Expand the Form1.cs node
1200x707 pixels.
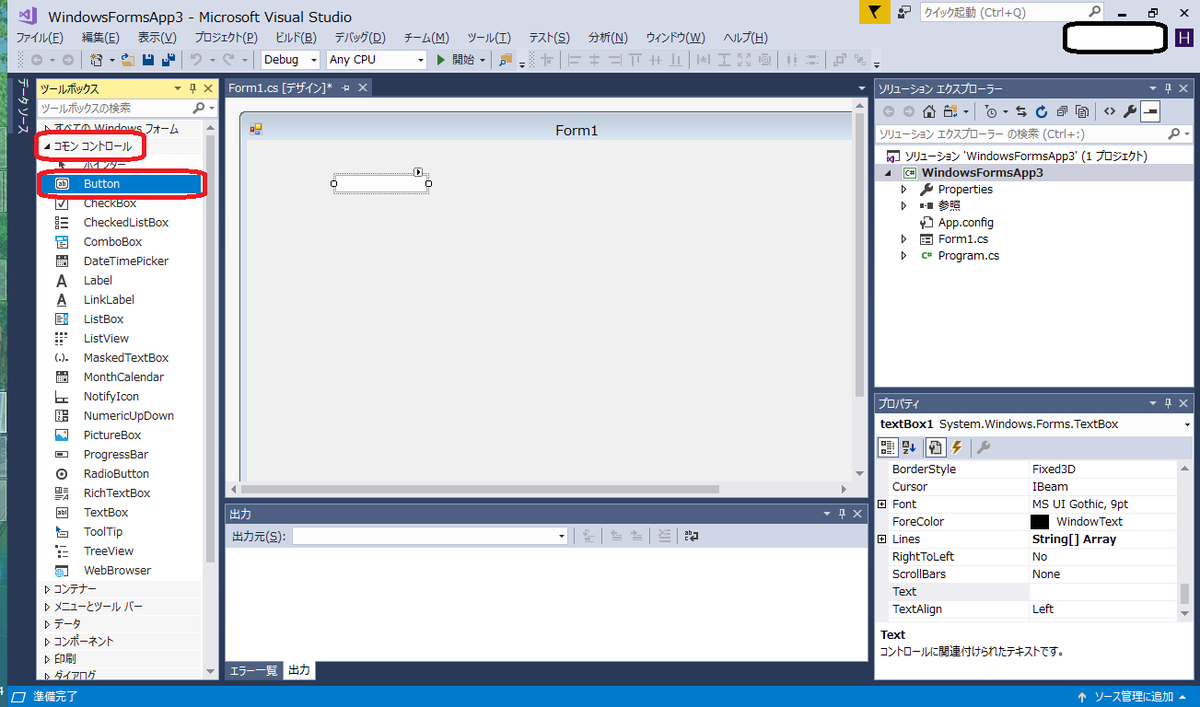[903, 239]
